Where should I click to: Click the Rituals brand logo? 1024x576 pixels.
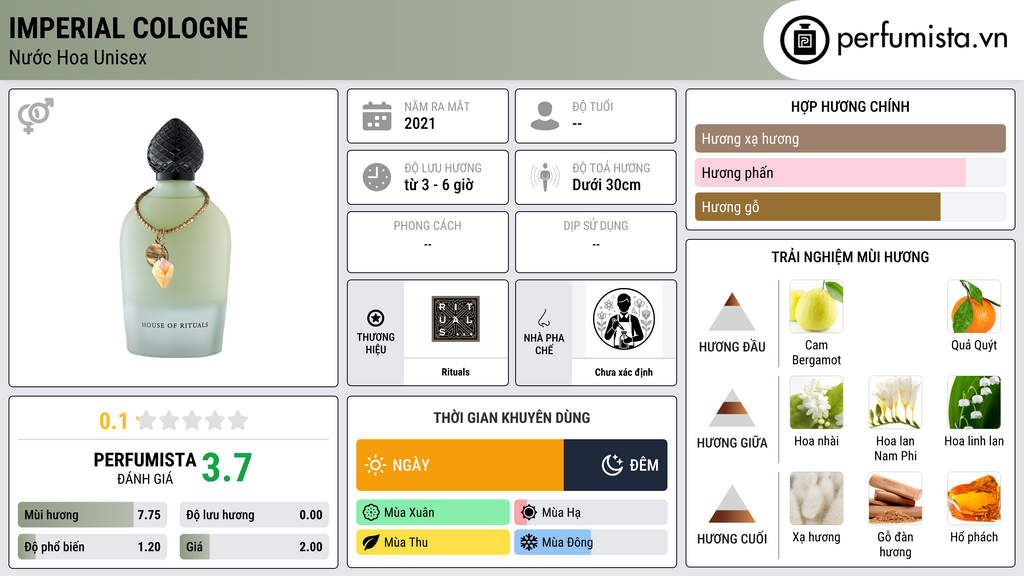pyautogui.click(x=456, y=319)
